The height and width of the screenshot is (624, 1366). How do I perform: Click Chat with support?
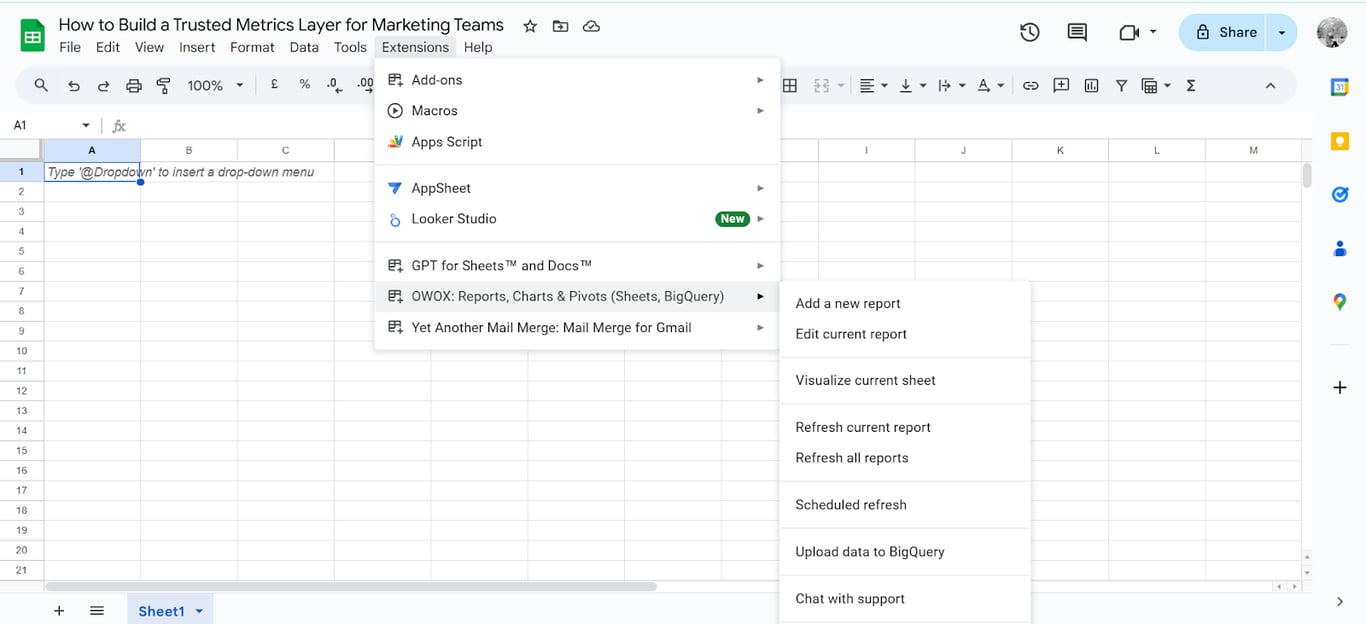click(904, 599)
